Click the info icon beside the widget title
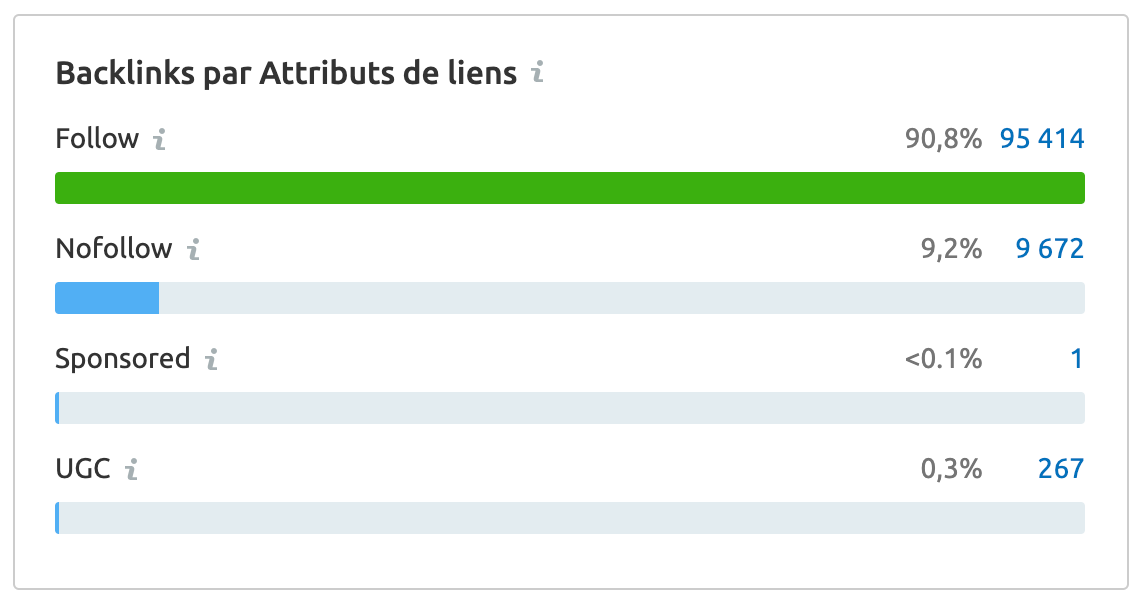The image size is (1142, 600). (x=538, y=73)
